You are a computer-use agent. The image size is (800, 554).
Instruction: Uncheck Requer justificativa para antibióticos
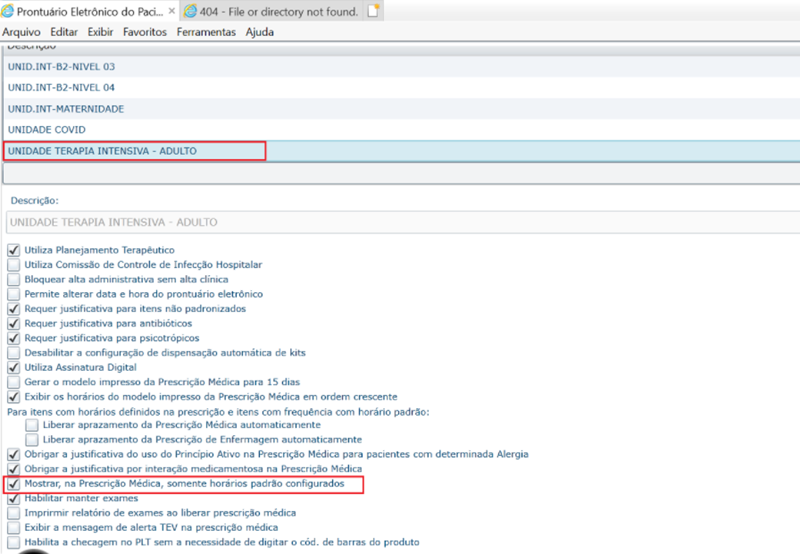[14, 324]
